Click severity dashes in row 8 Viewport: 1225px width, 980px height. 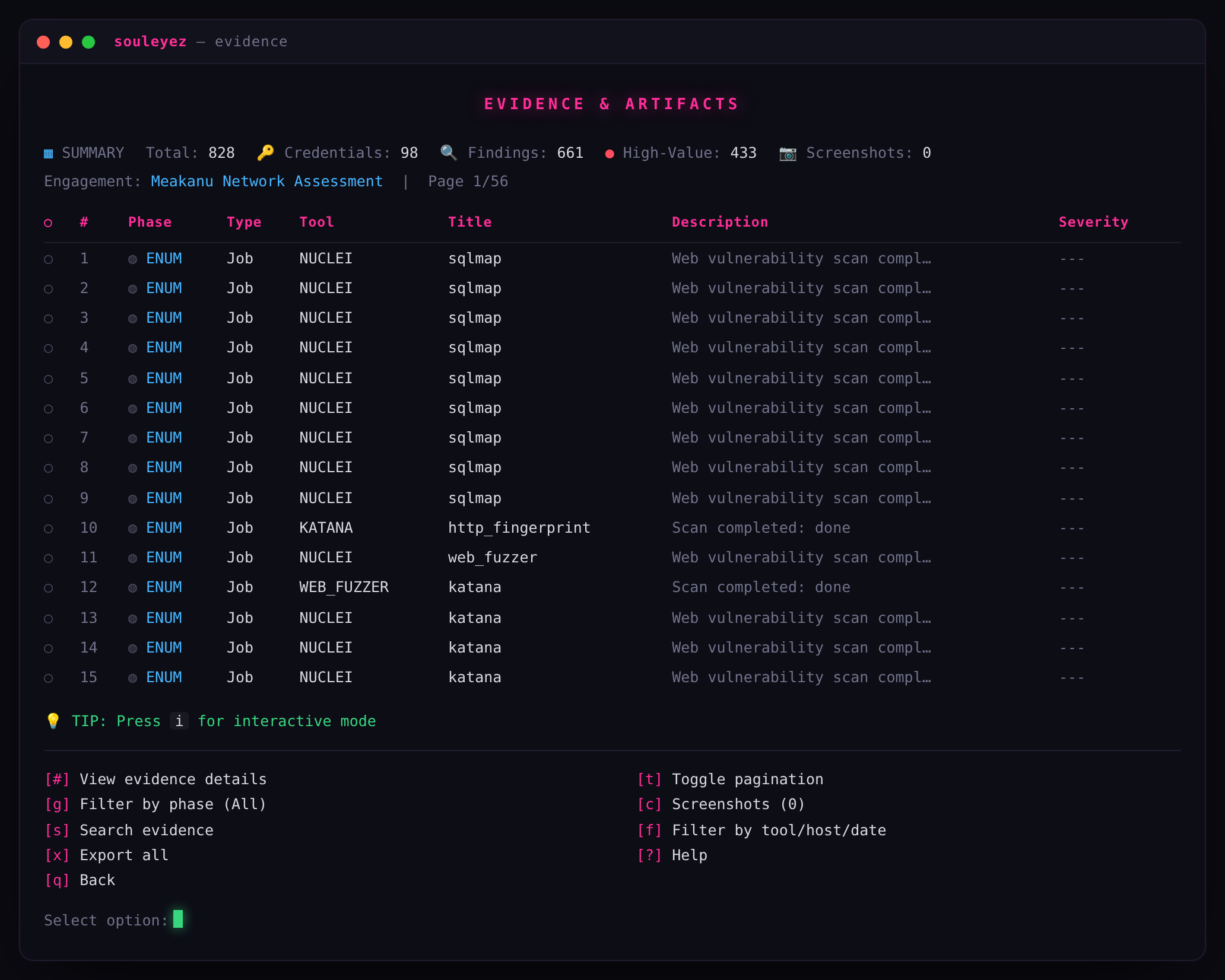pos(1072,468)
